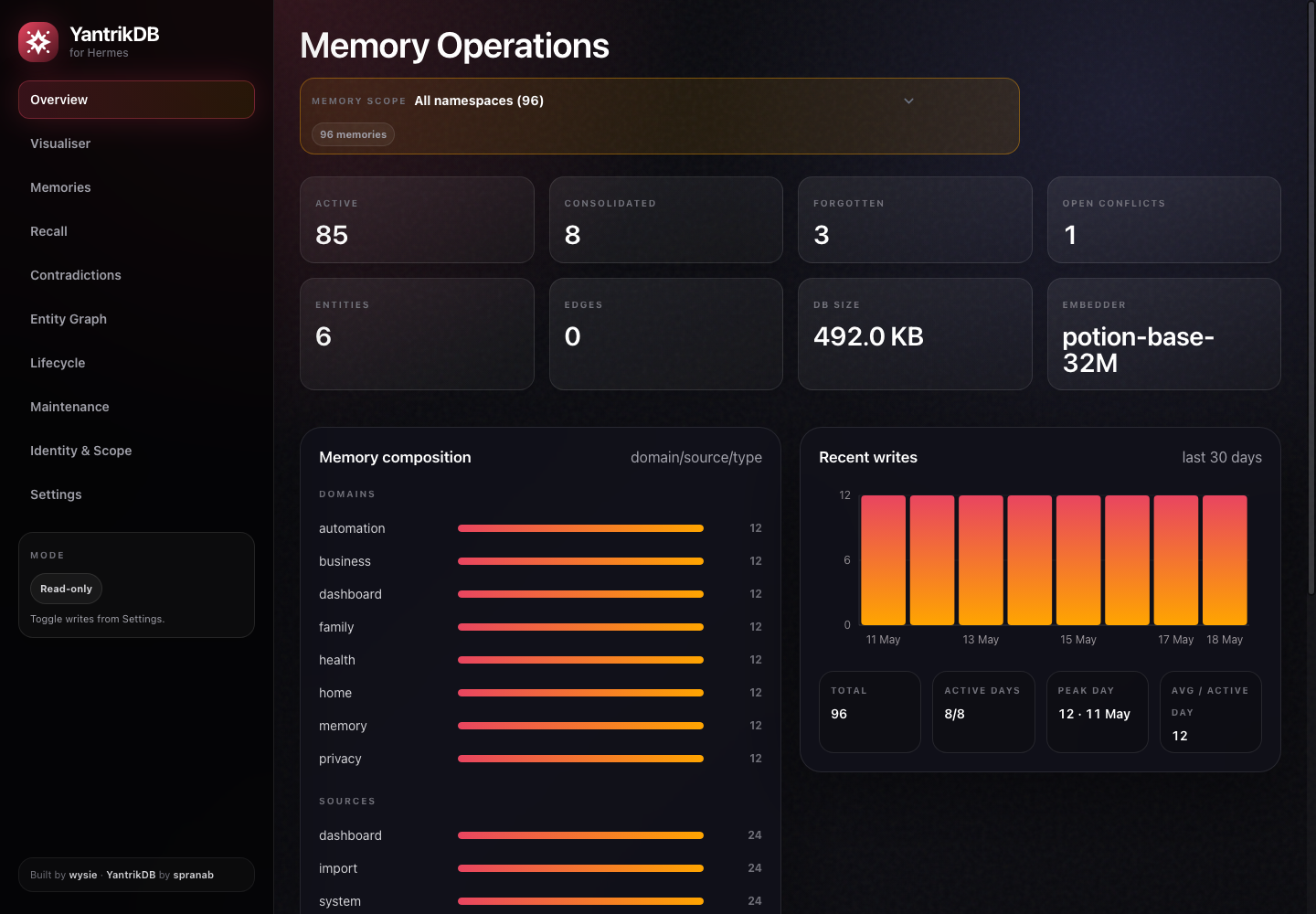Go to the Visualiser page
1316x914 pixels.
pyautogui.click(x=136, y=143)
